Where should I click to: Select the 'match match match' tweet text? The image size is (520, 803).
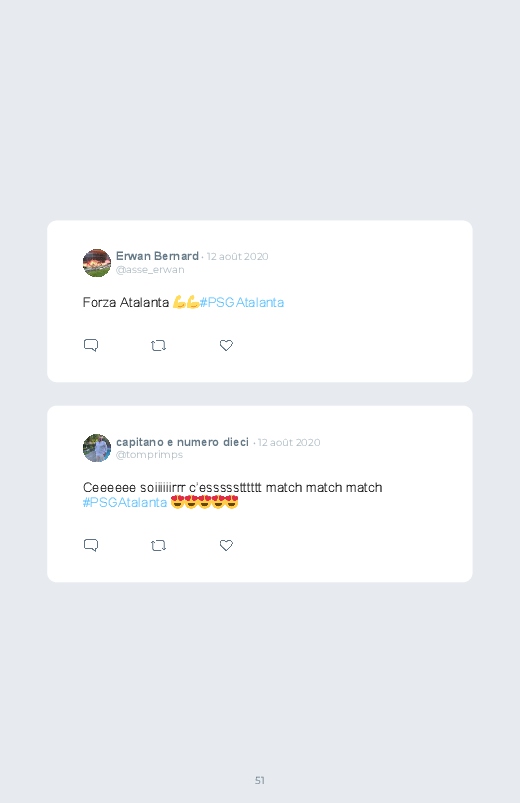(x=324, y=488)
